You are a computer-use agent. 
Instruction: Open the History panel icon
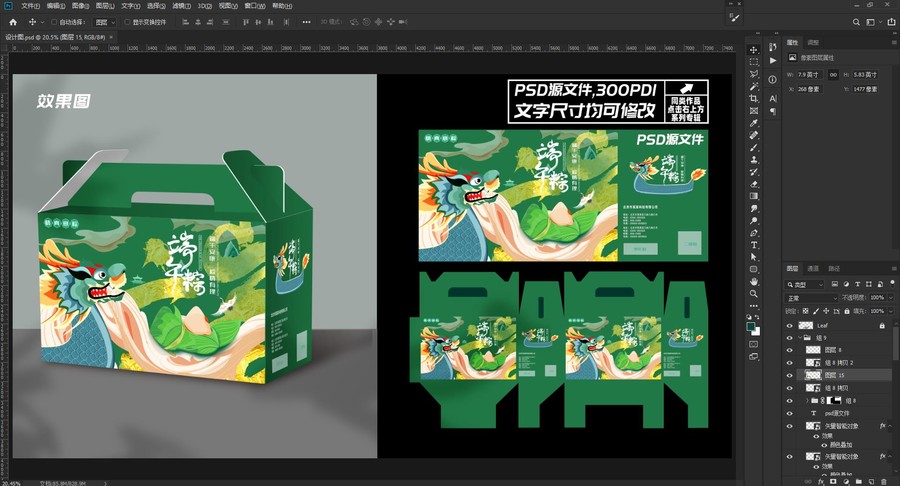pyautogui.click(x=773, y=47)
